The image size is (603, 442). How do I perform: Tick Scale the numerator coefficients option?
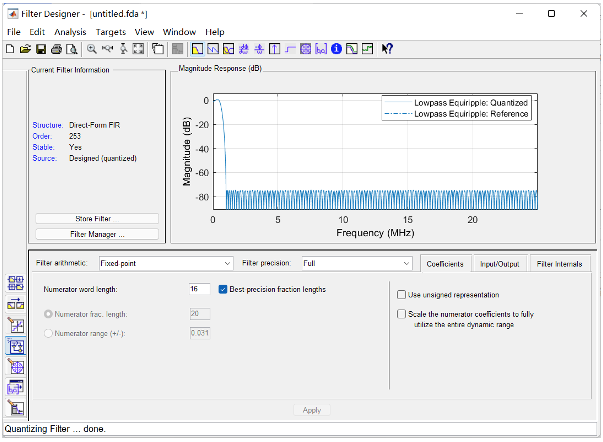click(x=401, y=314)
